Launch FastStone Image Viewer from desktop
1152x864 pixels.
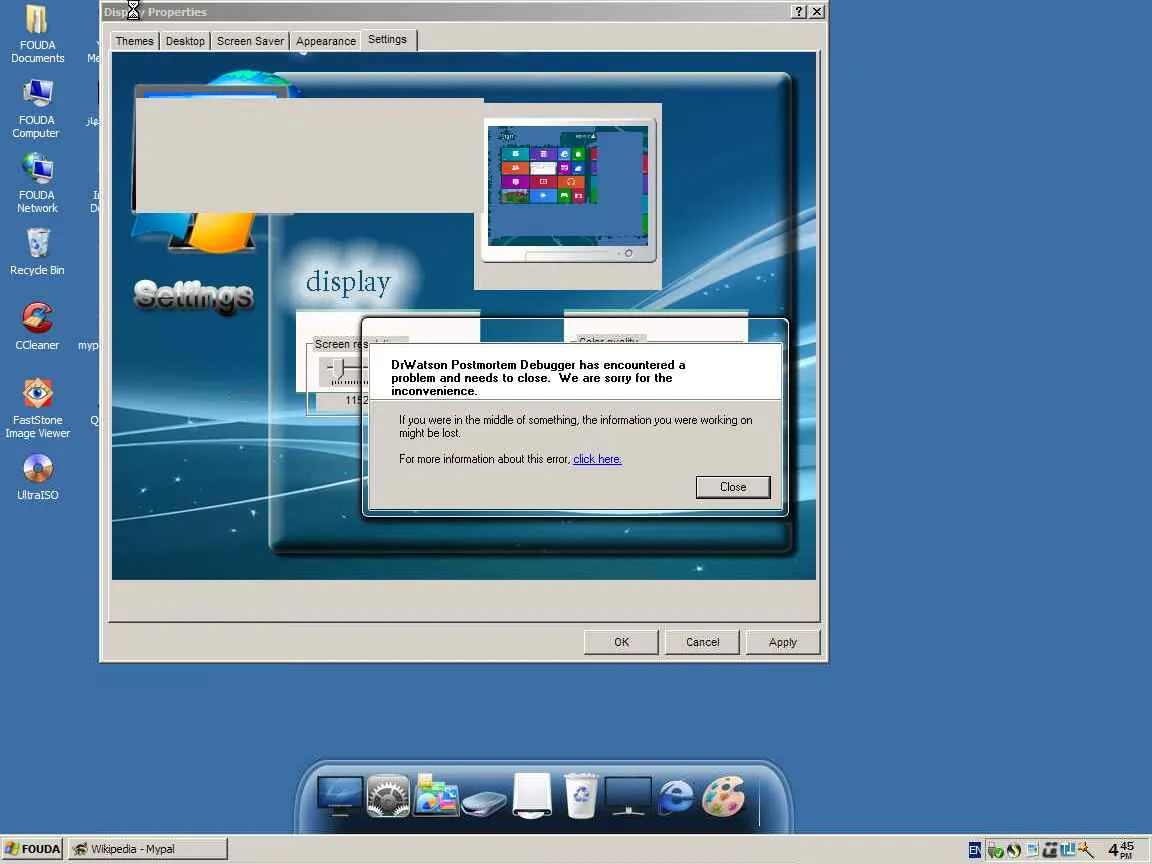37,408
